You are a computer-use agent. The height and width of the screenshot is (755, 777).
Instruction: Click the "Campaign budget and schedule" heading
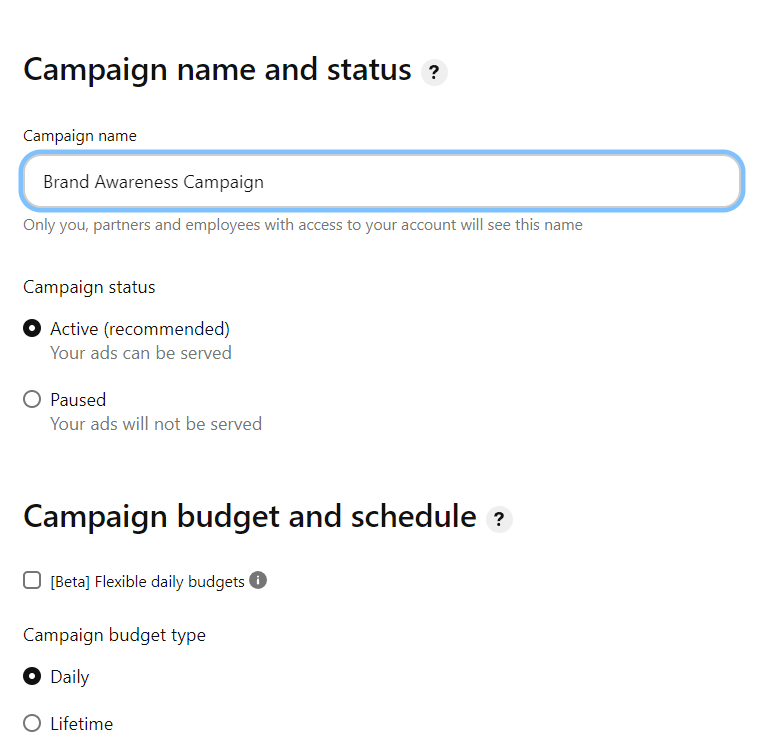tap(250, 516)
